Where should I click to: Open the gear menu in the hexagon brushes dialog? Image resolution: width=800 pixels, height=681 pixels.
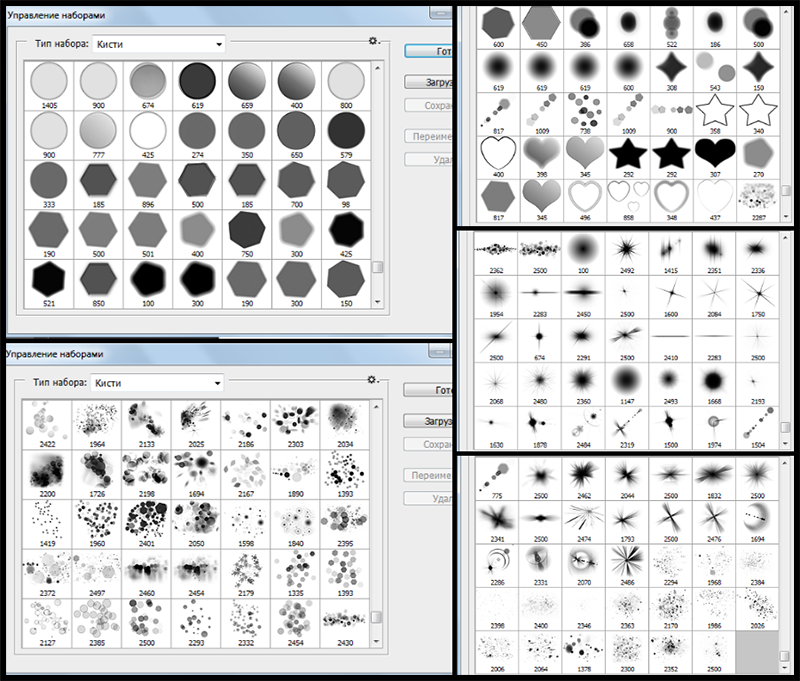click(373, 41)
